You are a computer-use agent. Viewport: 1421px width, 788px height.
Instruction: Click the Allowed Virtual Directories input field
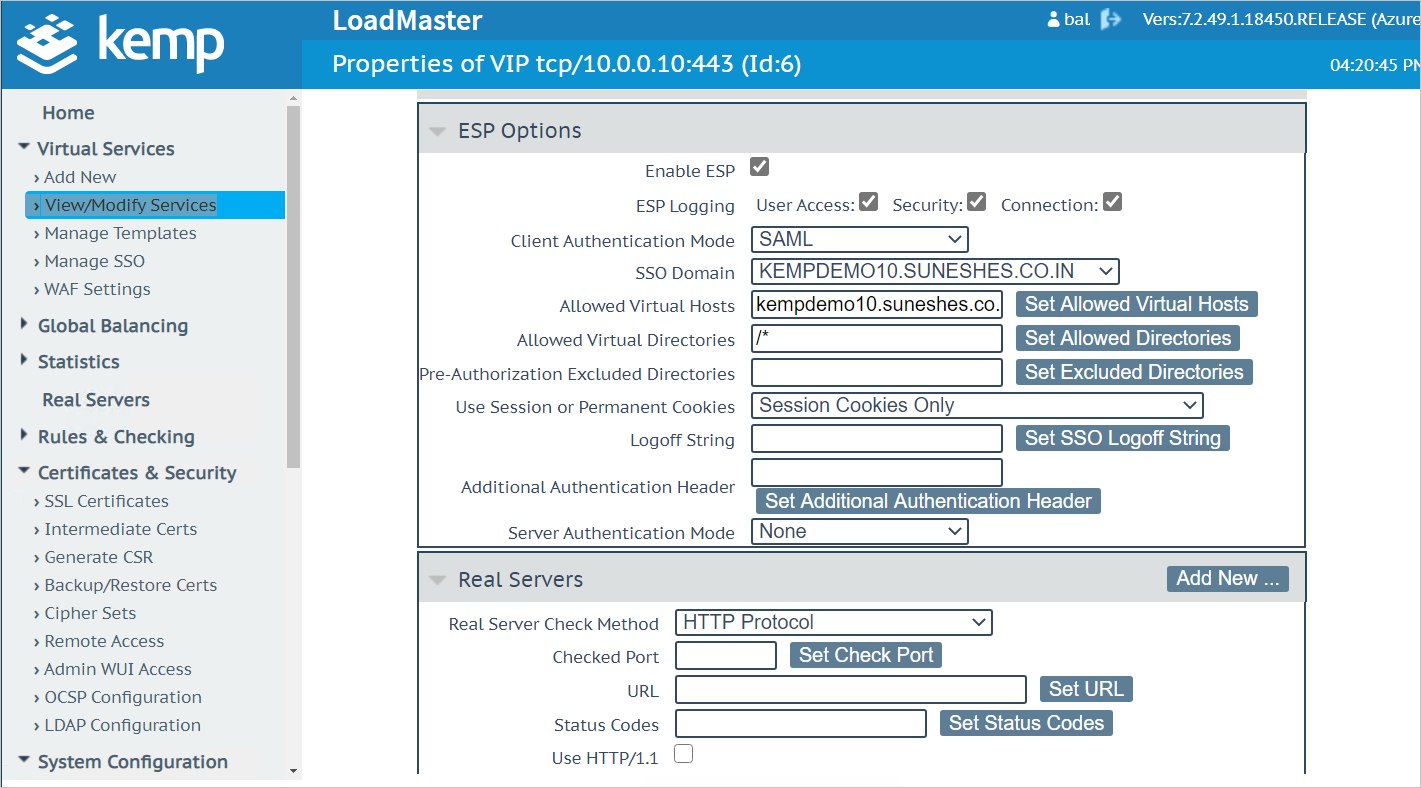(876, 338)
